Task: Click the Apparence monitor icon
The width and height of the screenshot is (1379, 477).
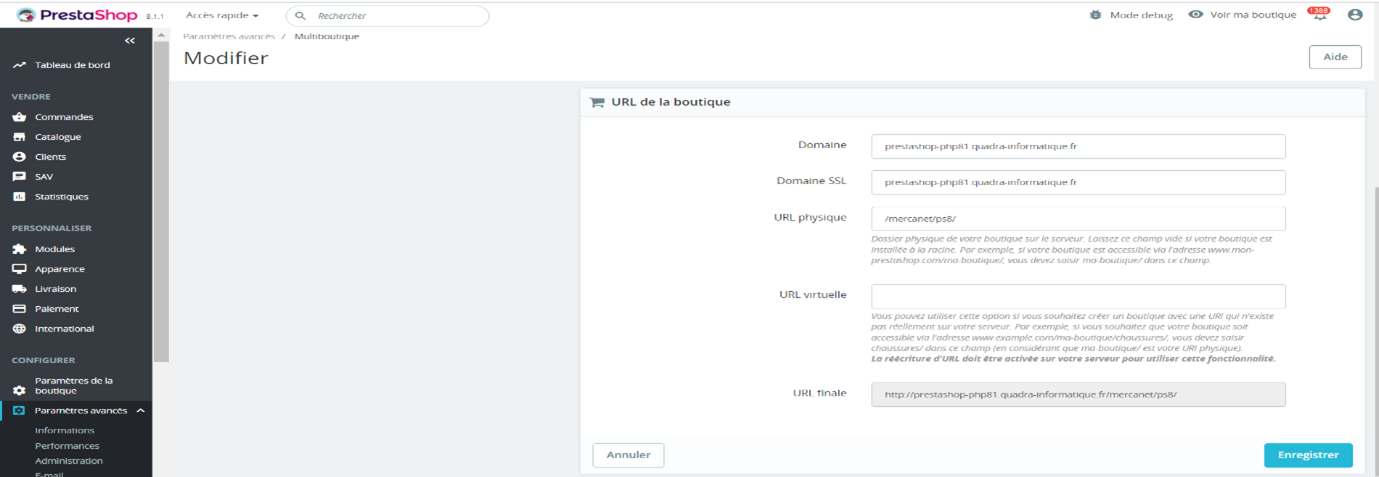Action: pos(19,269)
